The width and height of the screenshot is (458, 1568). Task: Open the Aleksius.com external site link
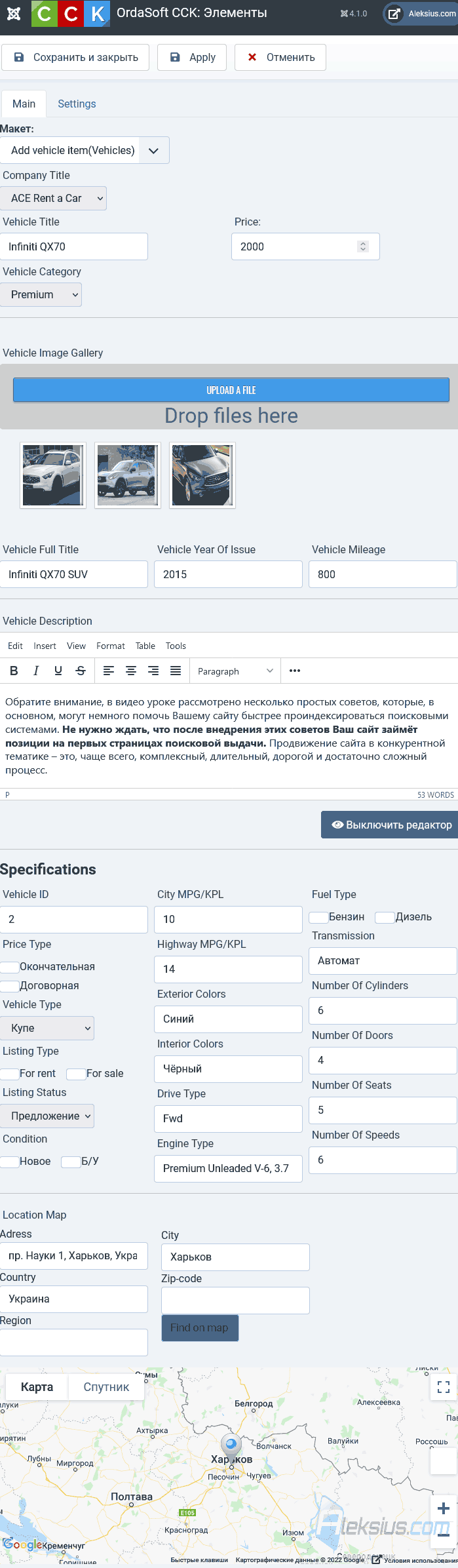click(421, 14)
